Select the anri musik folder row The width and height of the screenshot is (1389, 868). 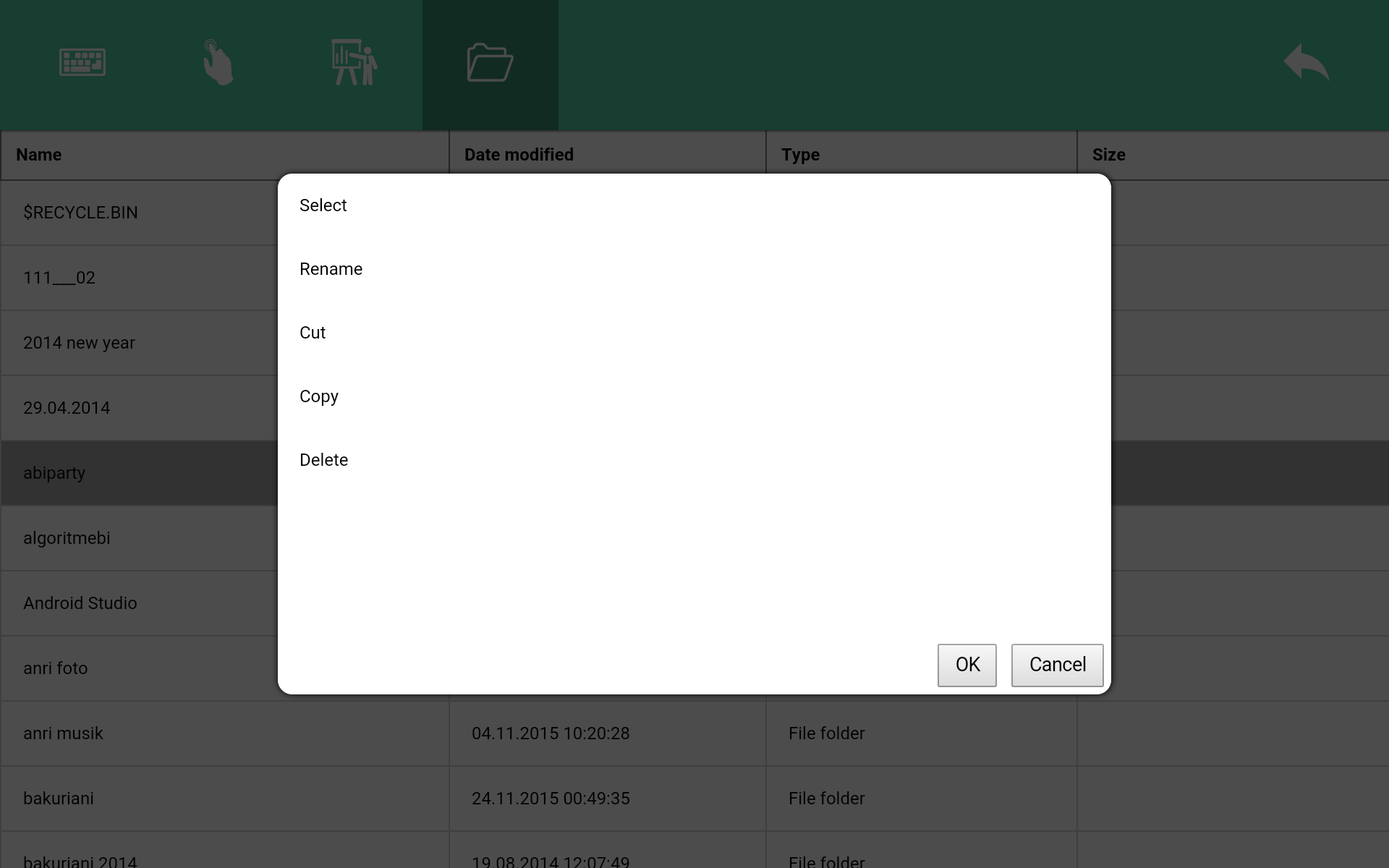pos(64,733)
